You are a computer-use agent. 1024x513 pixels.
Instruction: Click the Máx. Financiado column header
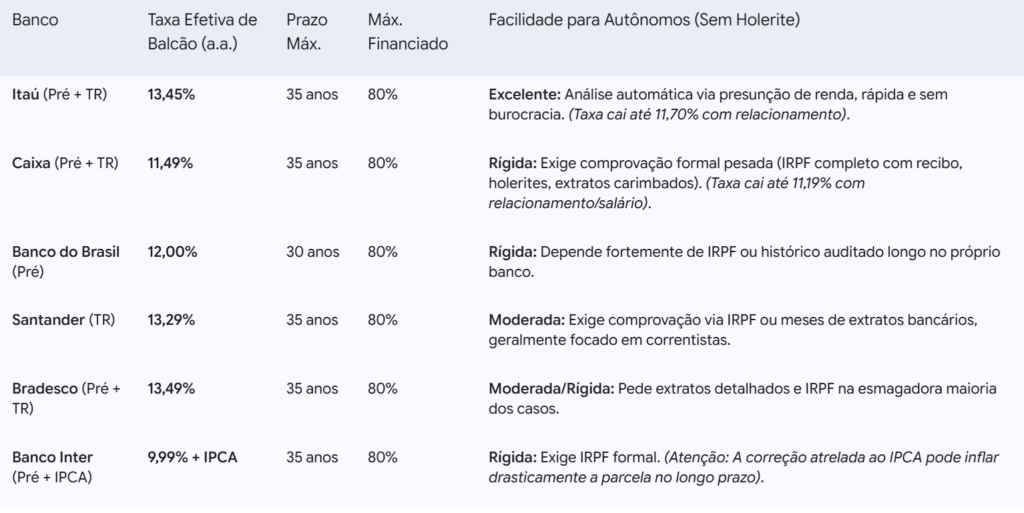point(408,32)
